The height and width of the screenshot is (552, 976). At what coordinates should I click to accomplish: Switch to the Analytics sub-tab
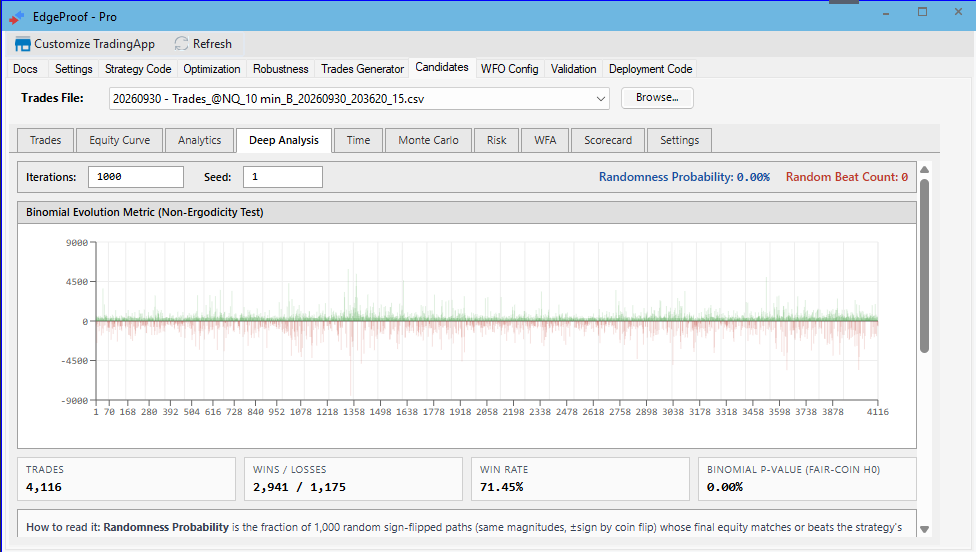[x=199, y=140]
